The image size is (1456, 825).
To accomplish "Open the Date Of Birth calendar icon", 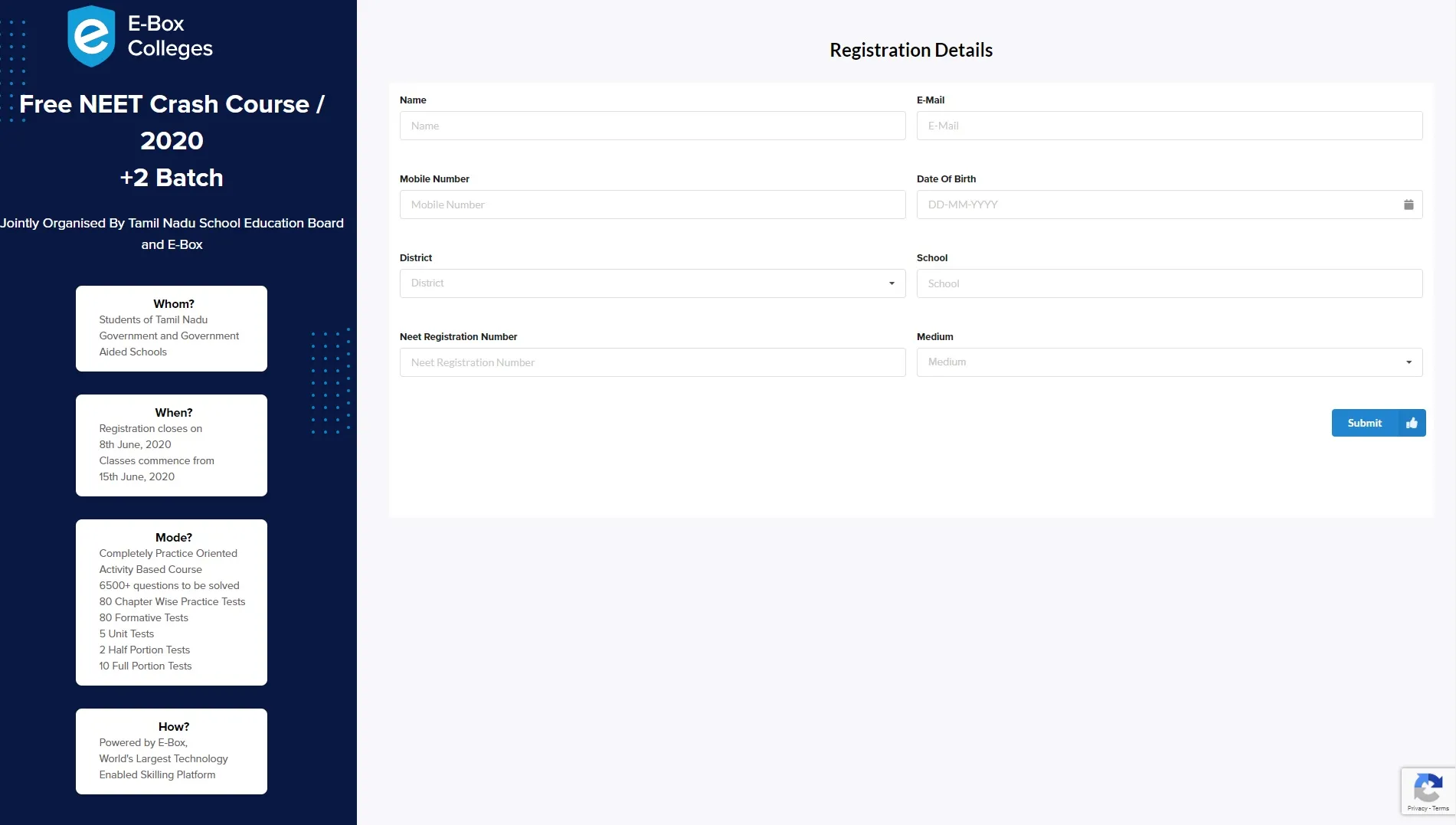I will [1408, 205].
